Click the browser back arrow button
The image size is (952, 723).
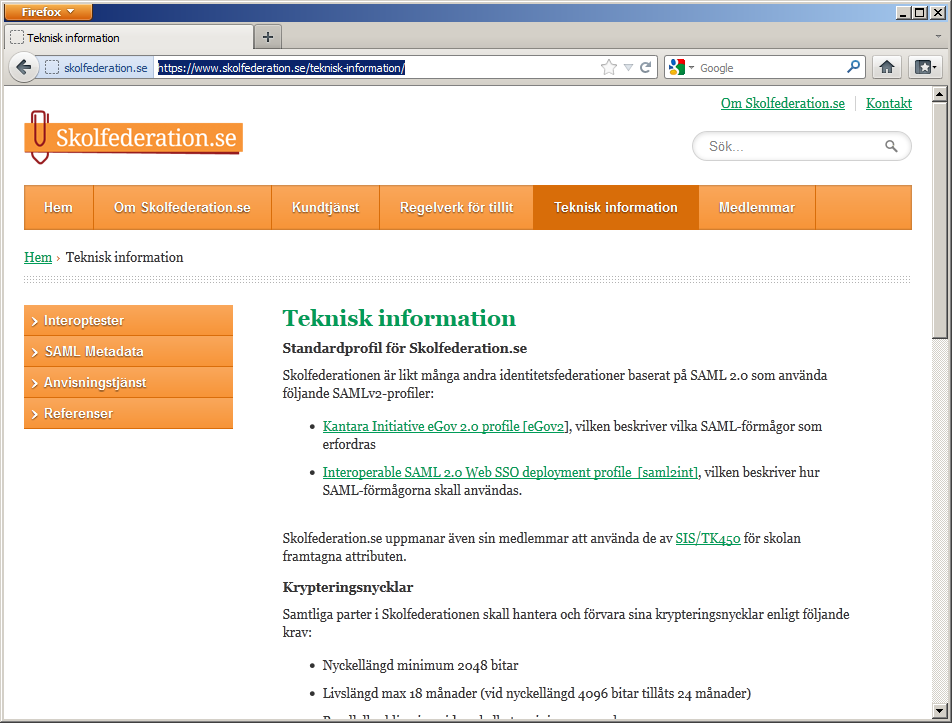point(24,67)
